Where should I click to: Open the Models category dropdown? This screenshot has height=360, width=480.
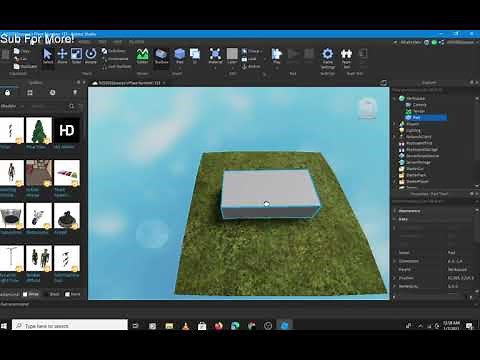click(12, 106)
